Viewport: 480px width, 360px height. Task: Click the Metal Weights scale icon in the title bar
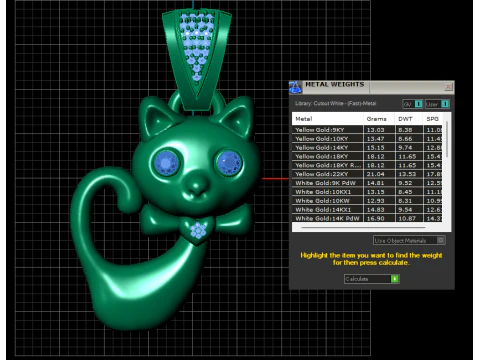(295, 87)
